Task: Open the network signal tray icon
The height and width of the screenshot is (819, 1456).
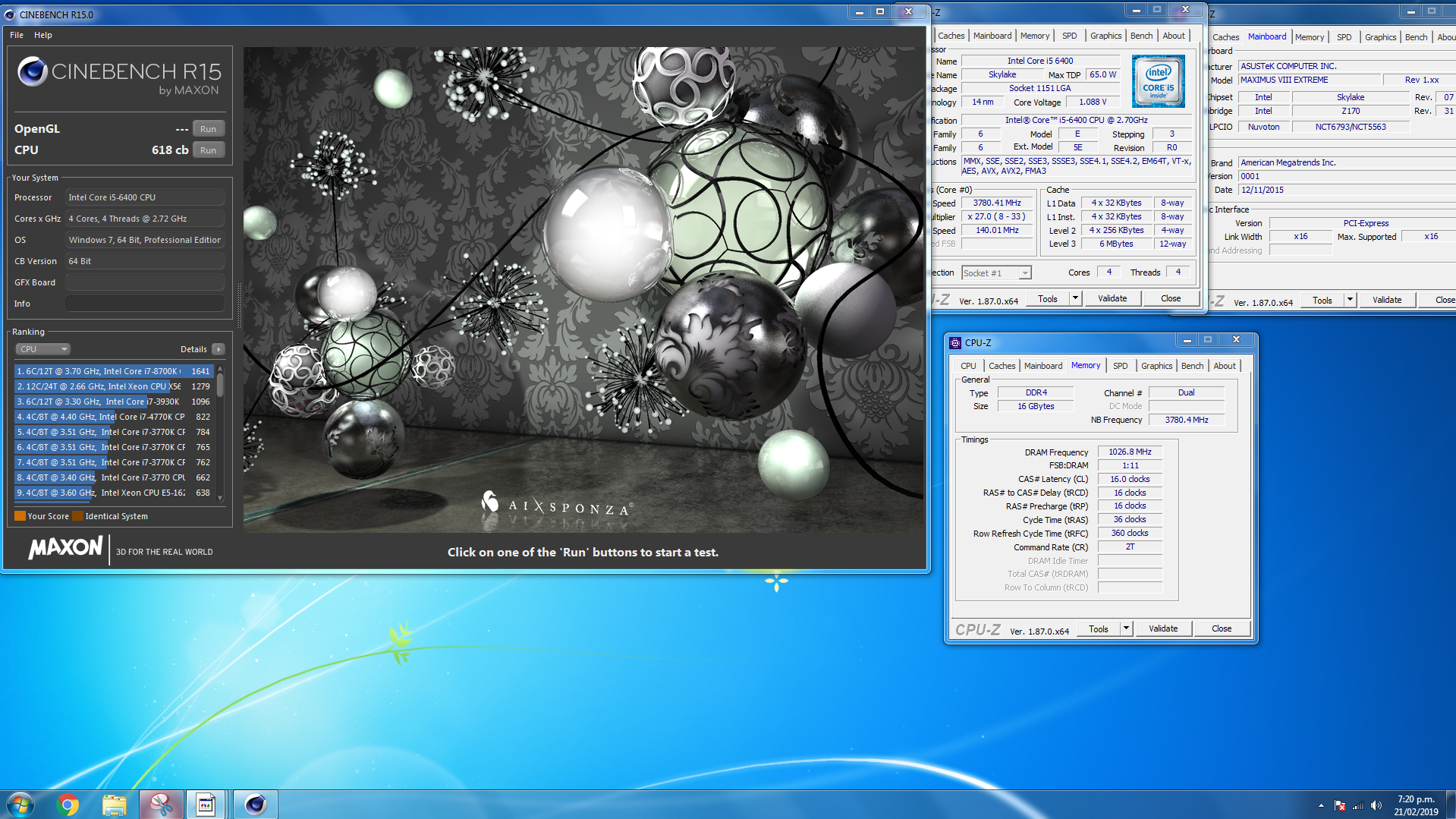Action: click(1358, 805)
